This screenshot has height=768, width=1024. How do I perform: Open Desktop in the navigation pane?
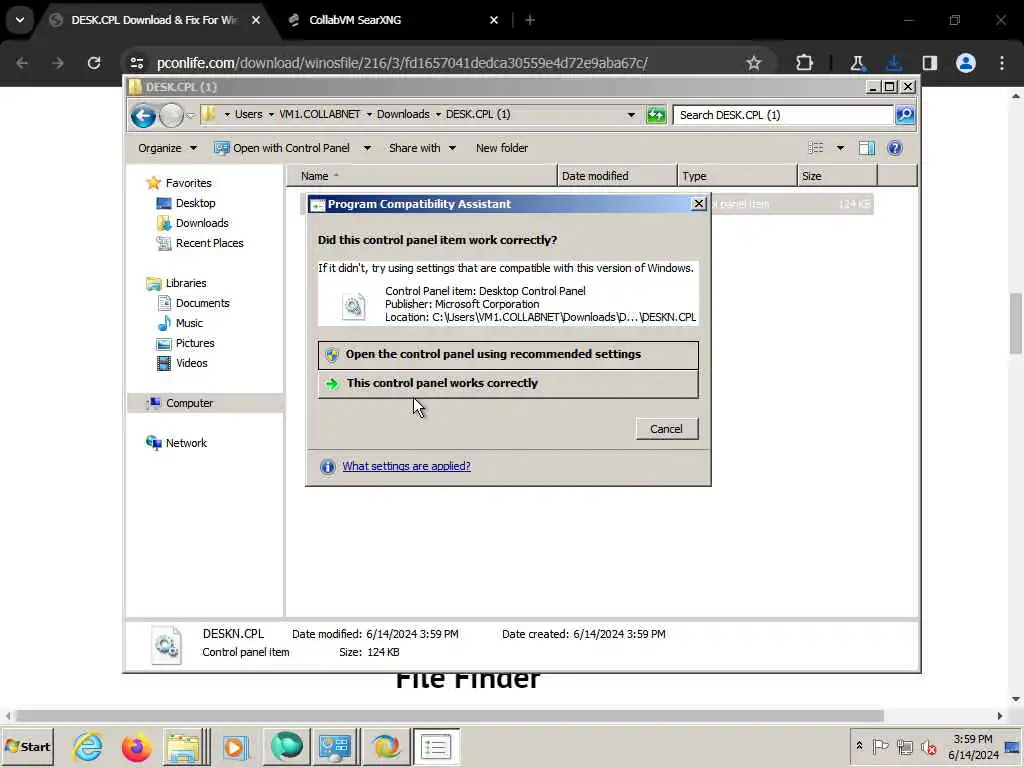coord(195,203)
